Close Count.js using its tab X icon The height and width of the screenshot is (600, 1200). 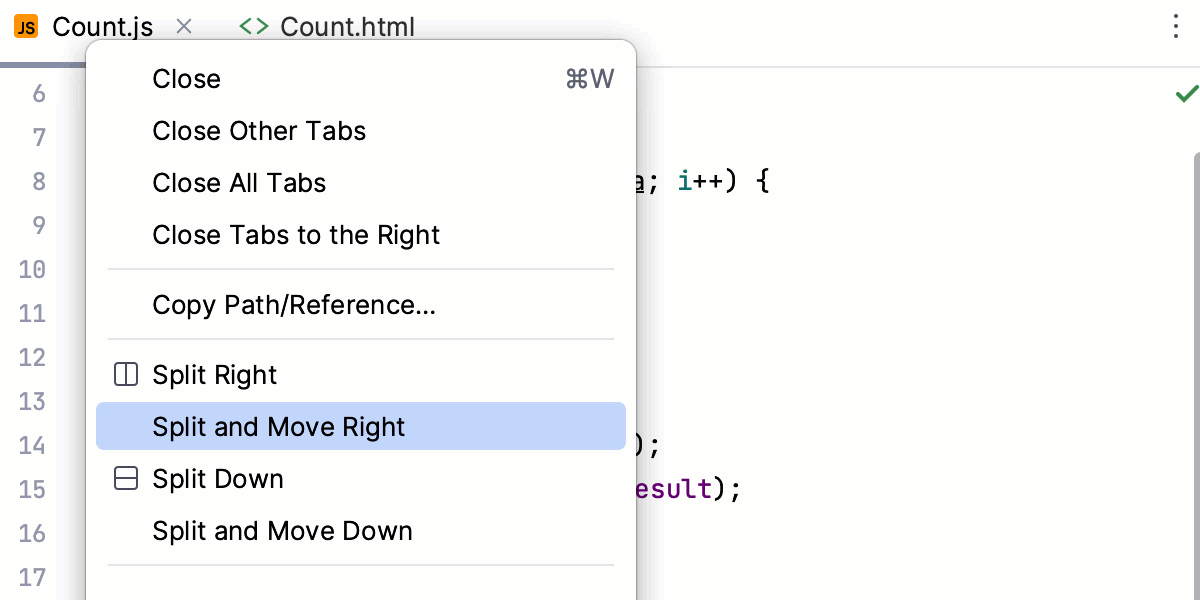pyautogui.click(x=184, y=28)
